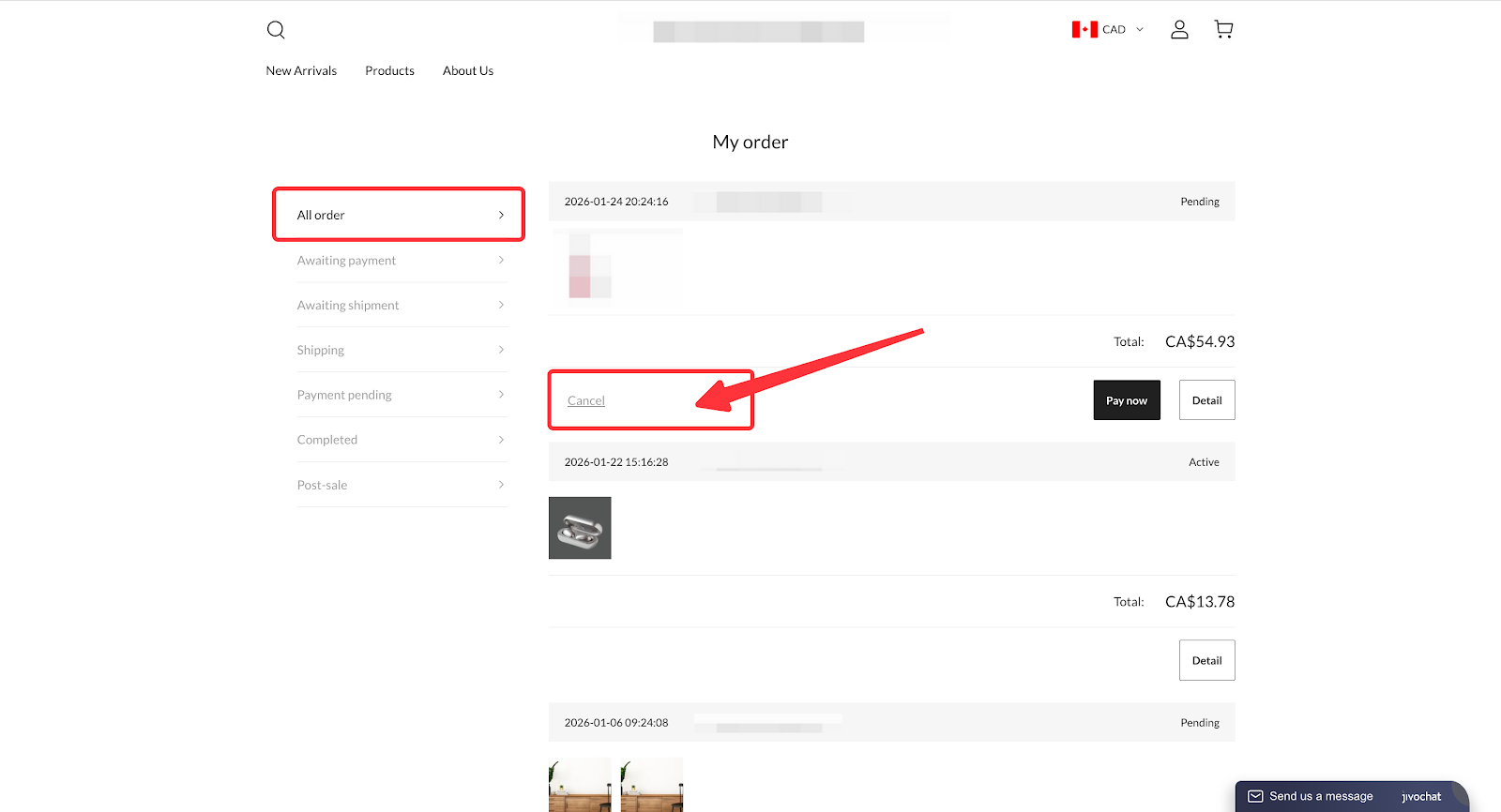1501x812 pixels.
Task: Go to Post-sale orders
Action: tap(322, 485)
